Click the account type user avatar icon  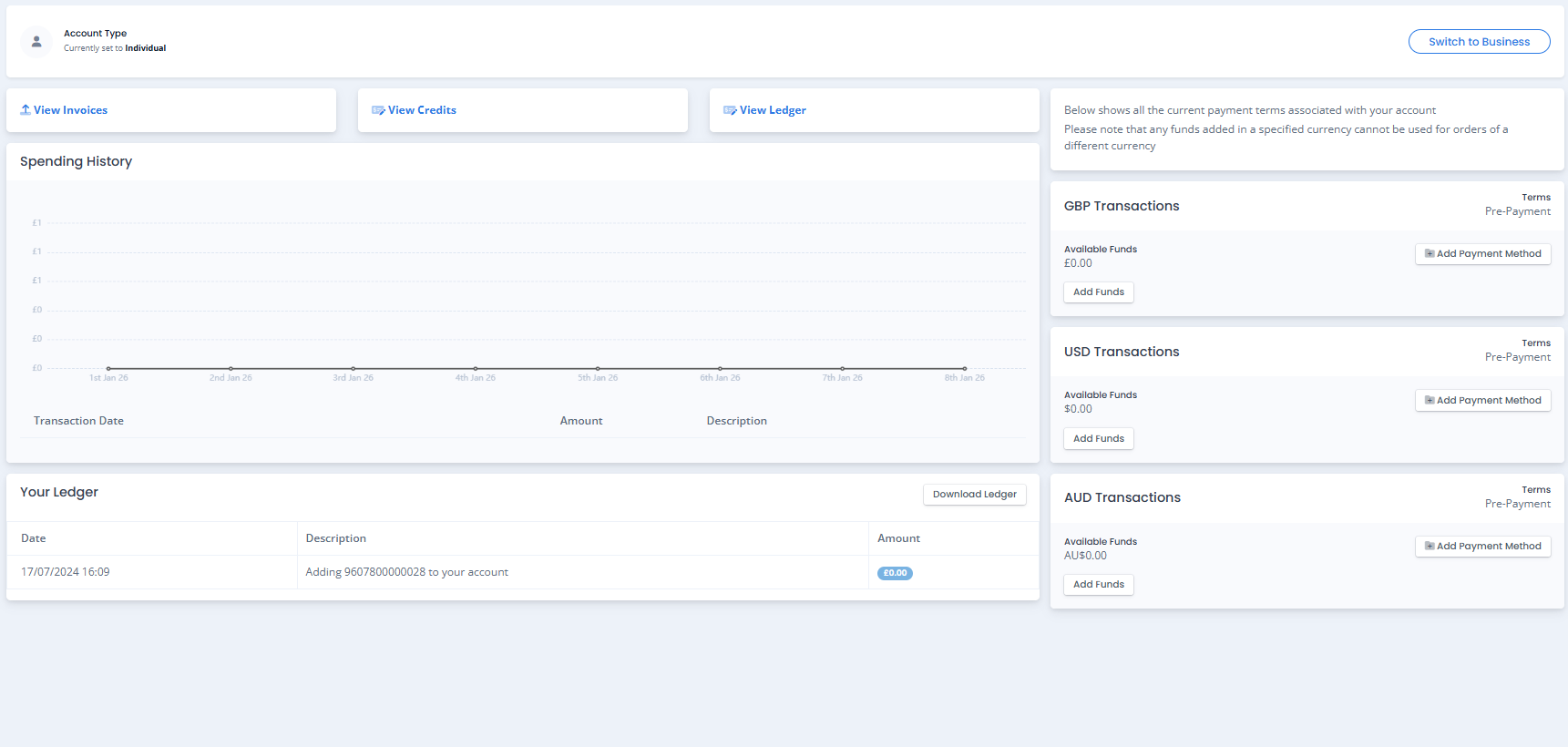tap(36, 42)
